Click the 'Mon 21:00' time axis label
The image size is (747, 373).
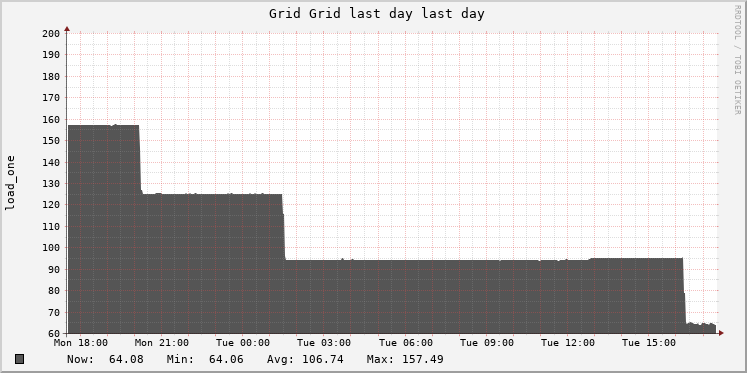162,343
